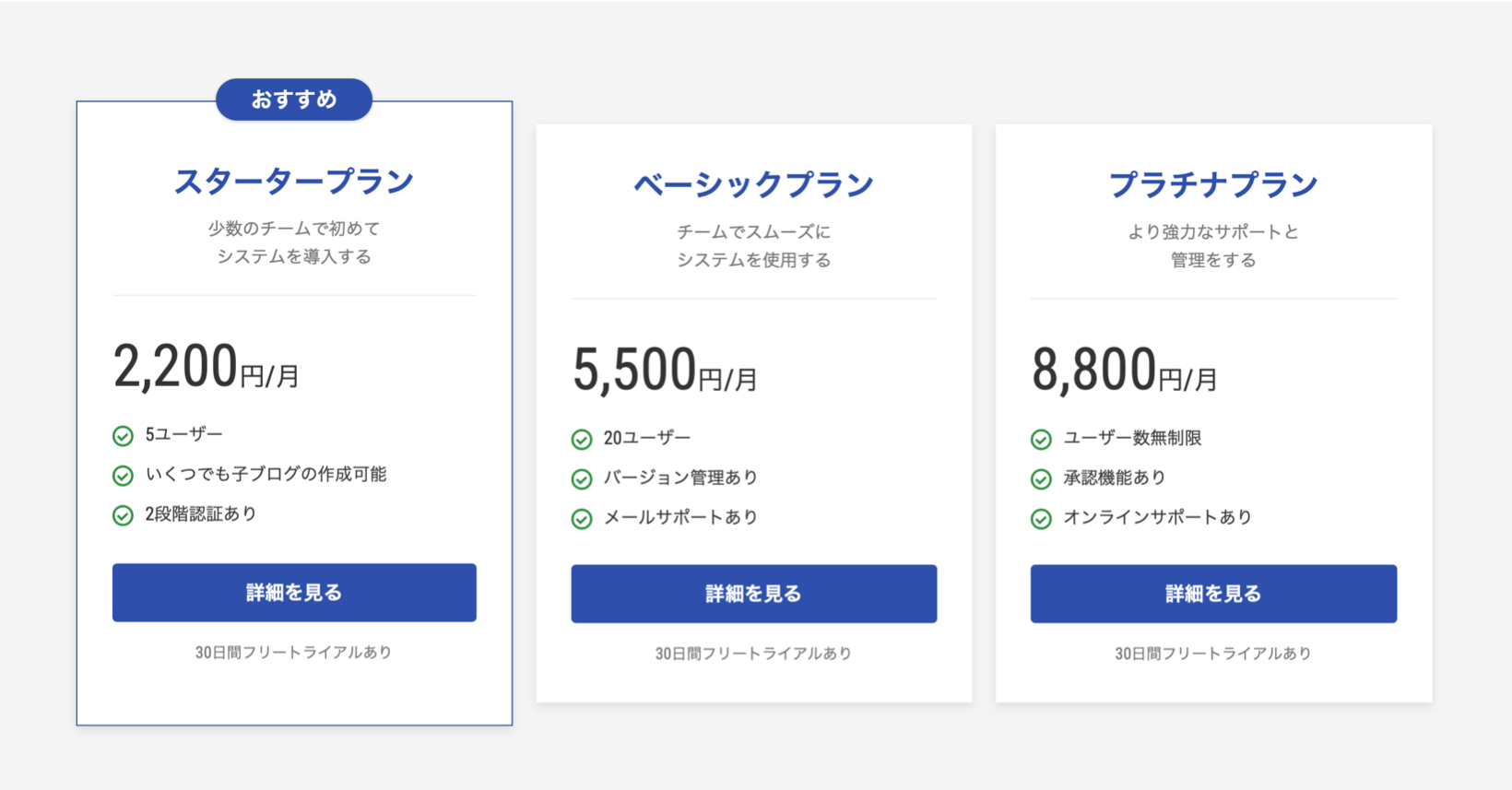The width and height of the screenshot is (1512, 790).
Task: Click the checkmark icon beside 2段階認証あり
Action: click(x=123, y=515)
